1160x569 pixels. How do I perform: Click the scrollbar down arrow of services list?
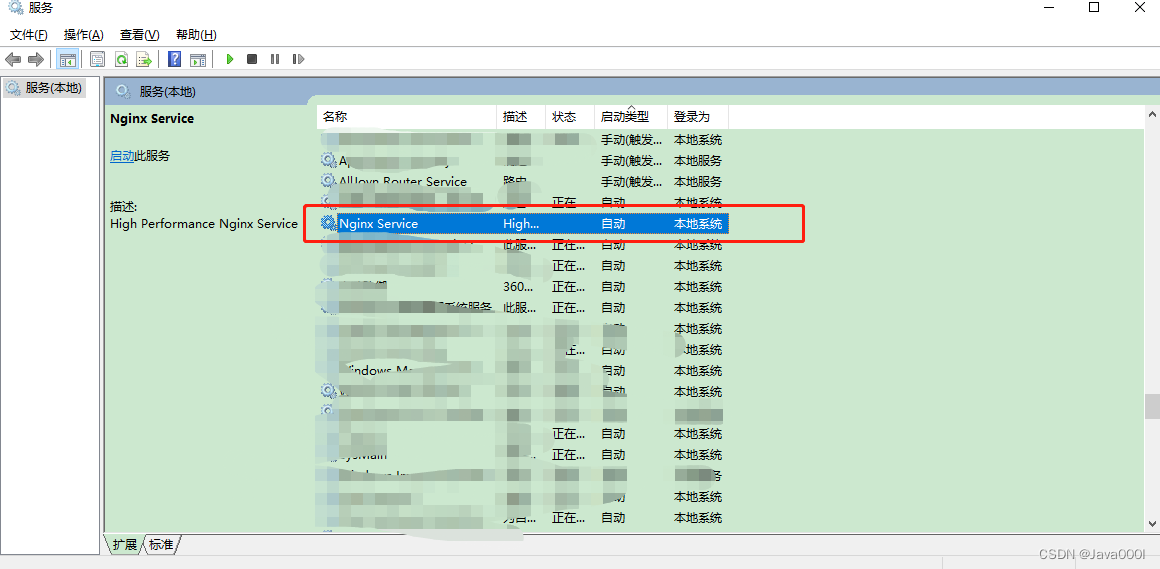(x=1152, y=523)
